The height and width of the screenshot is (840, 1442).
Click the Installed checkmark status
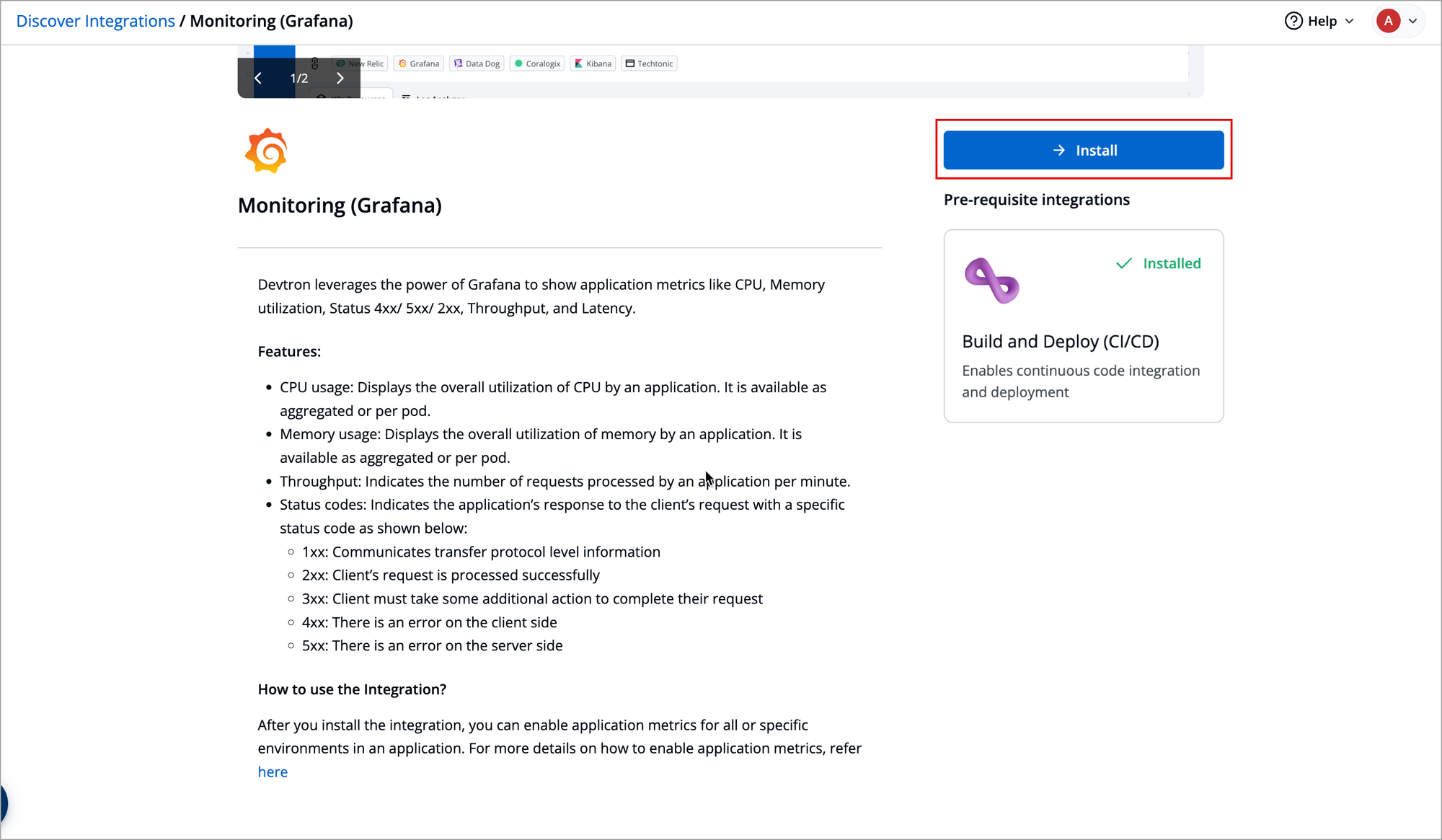point(1158,263)
